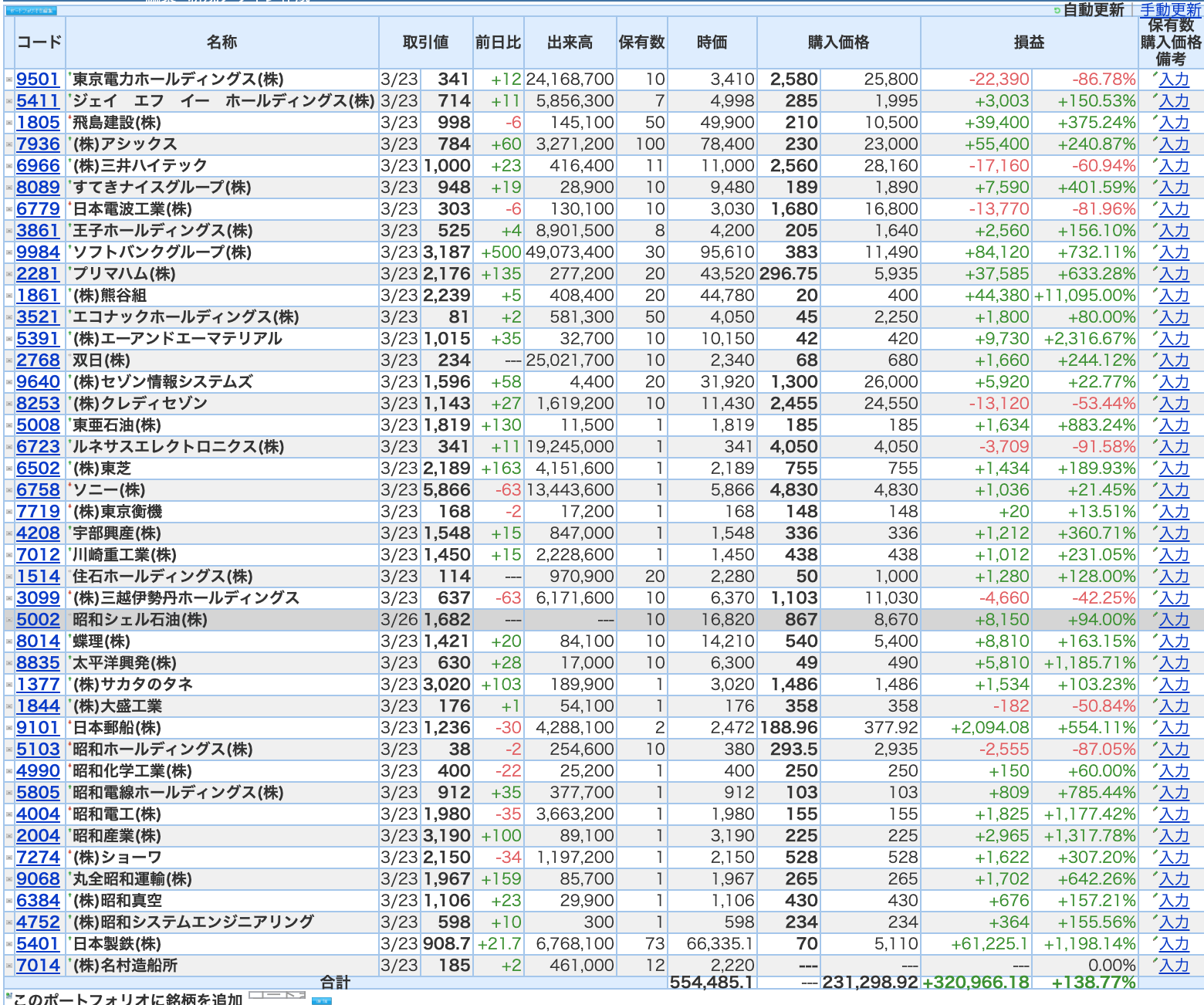Click the small row icon left of code 1861
The image size is (1204, 1005).
9,296
